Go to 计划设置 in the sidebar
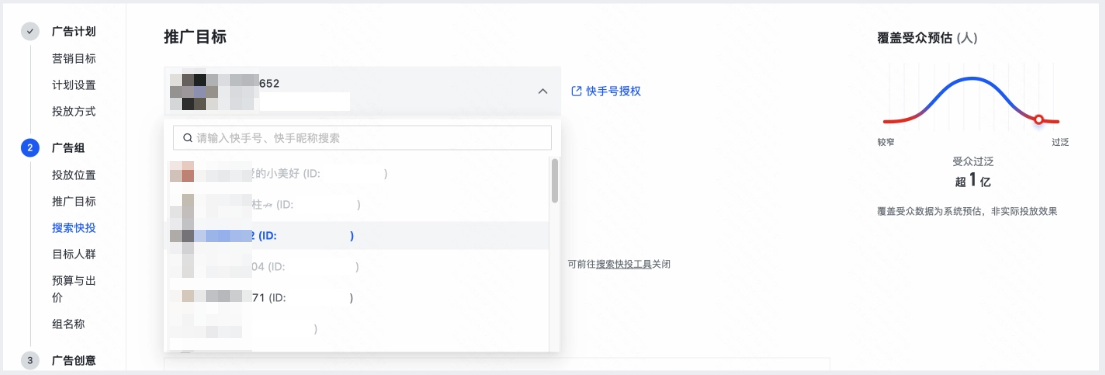The width and height of the screenshot is (1105, 375). click(x=74, y=85)
